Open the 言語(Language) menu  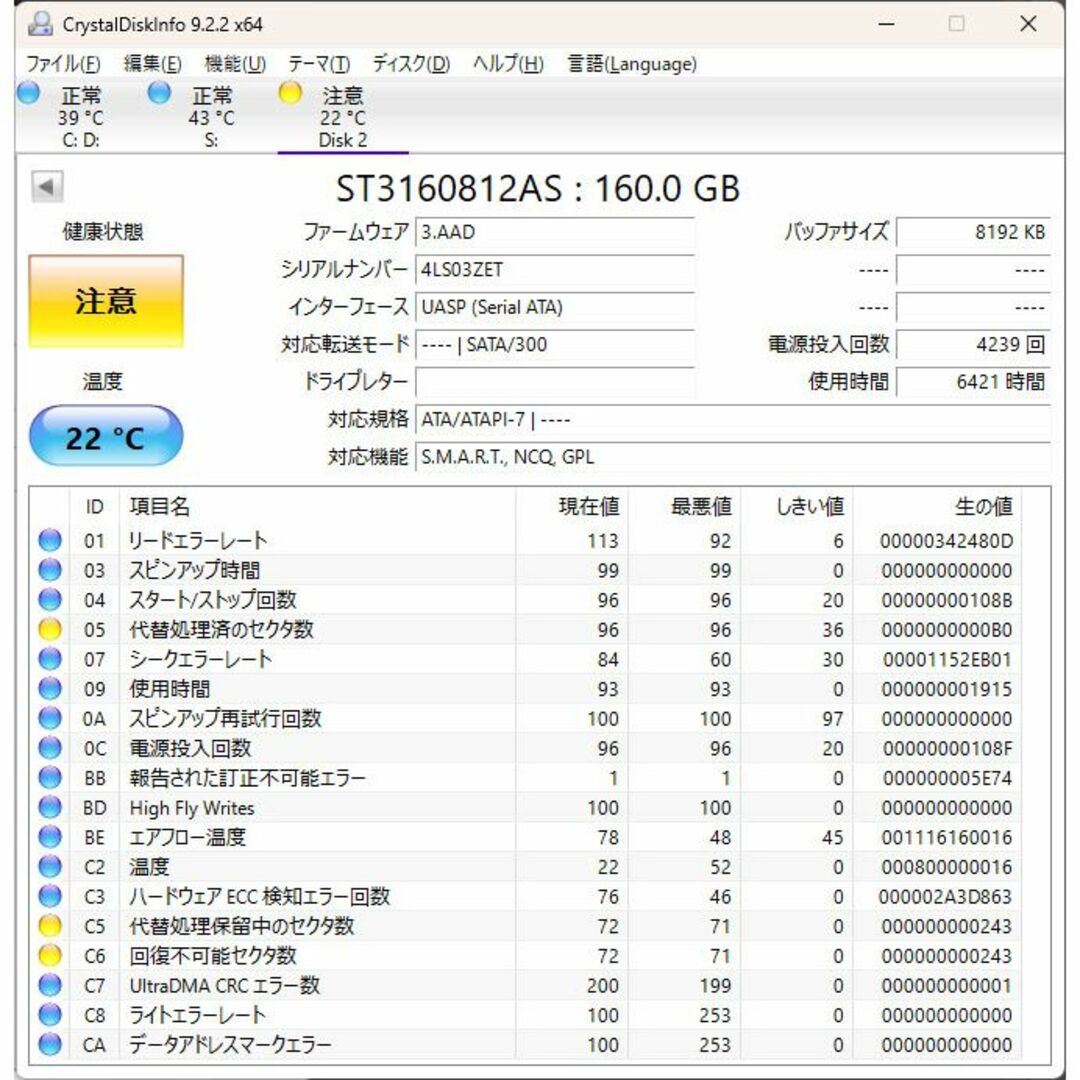(x=632, y=64)
